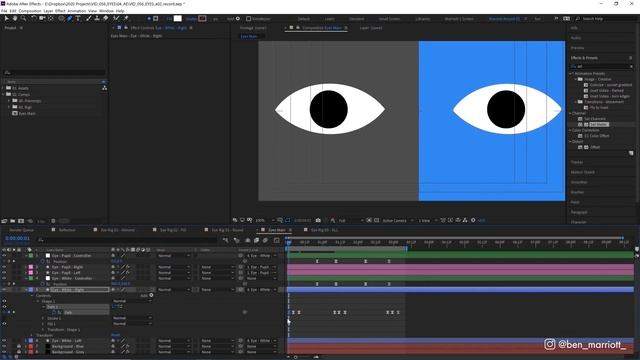The height and width of the screenshot is (360, 640).
Task: Hide the Eye - Pupil - Left layer
Action: [x=4, y=273]
